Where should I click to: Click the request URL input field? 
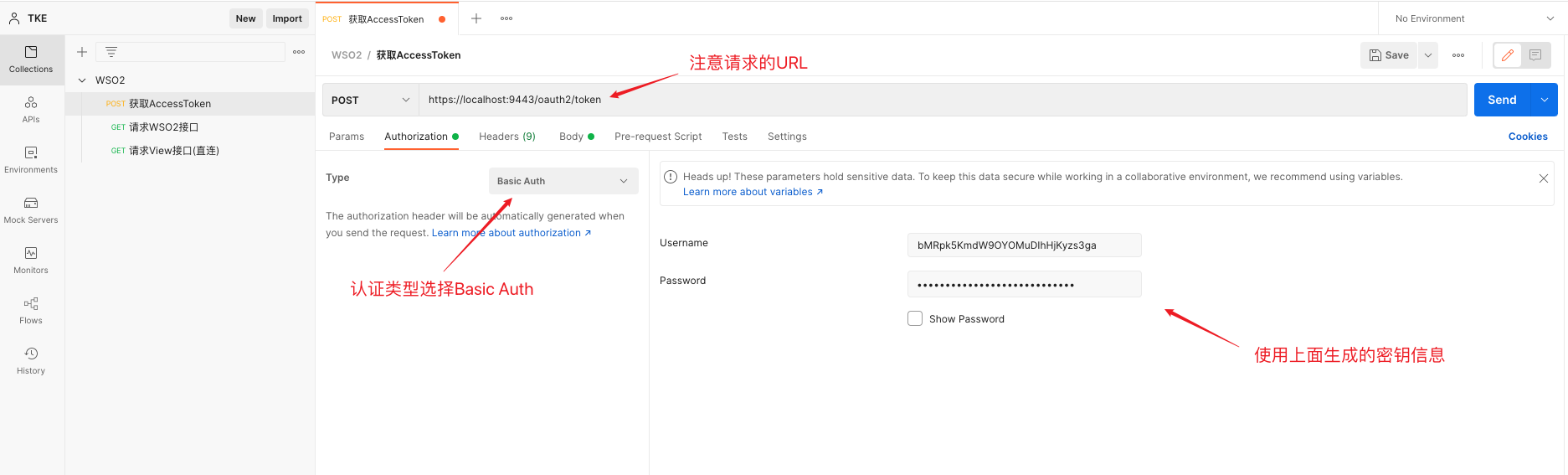(943, 100)
